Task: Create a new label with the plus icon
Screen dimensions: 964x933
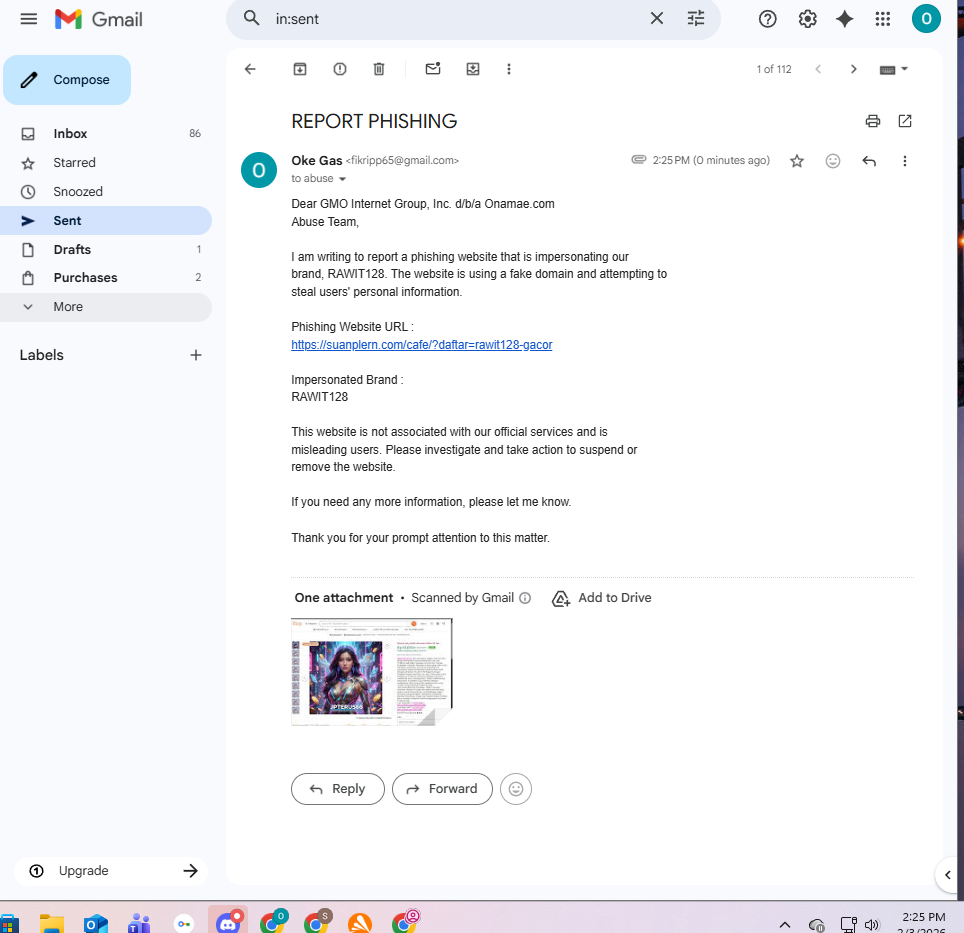Action: coord(196,355)
